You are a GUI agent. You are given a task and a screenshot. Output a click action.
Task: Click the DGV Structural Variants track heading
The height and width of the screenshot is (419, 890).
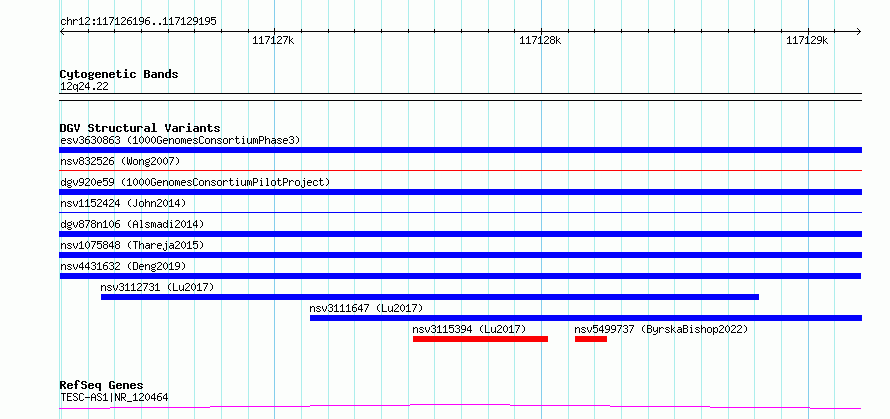[140, 128]
